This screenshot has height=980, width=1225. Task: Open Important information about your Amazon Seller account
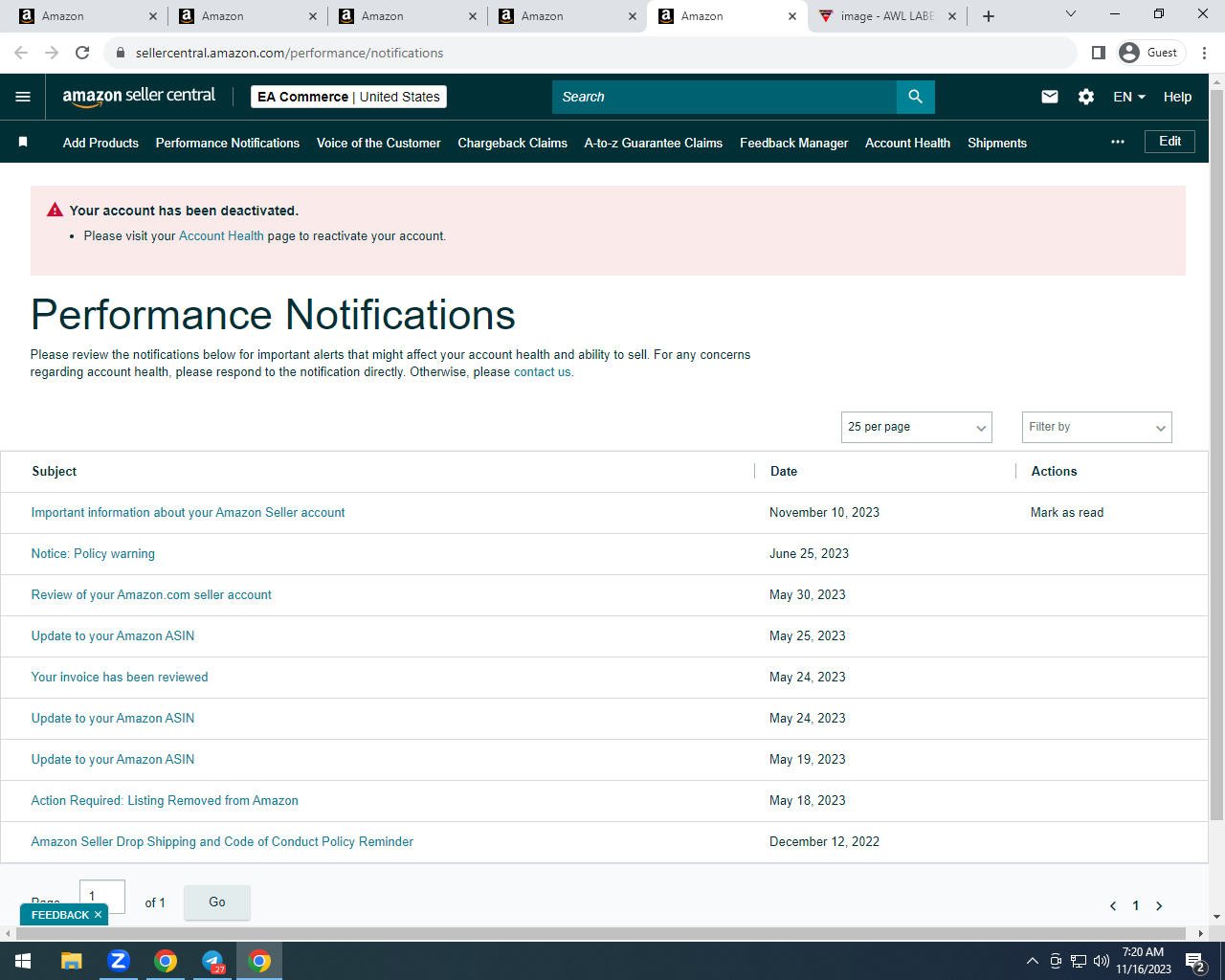click(x=188, y=513)
